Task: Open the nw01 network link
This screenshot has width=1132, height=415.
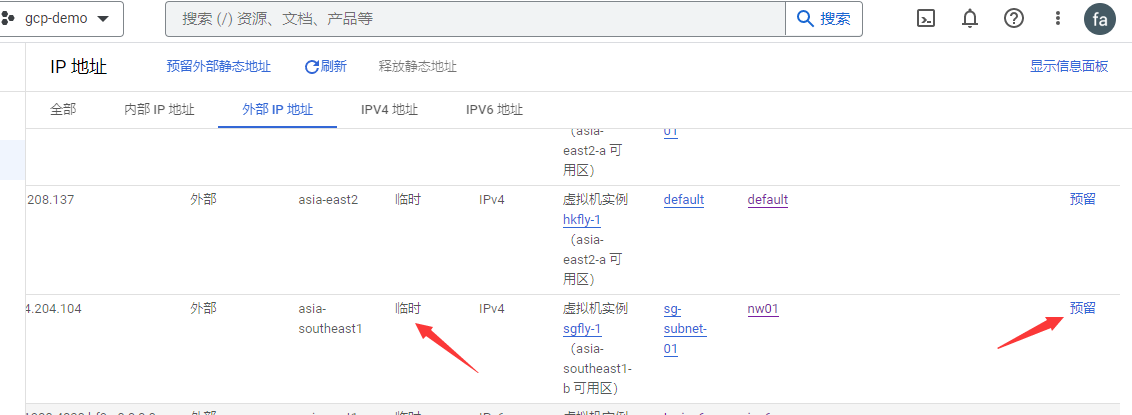Action: point(763,309)
